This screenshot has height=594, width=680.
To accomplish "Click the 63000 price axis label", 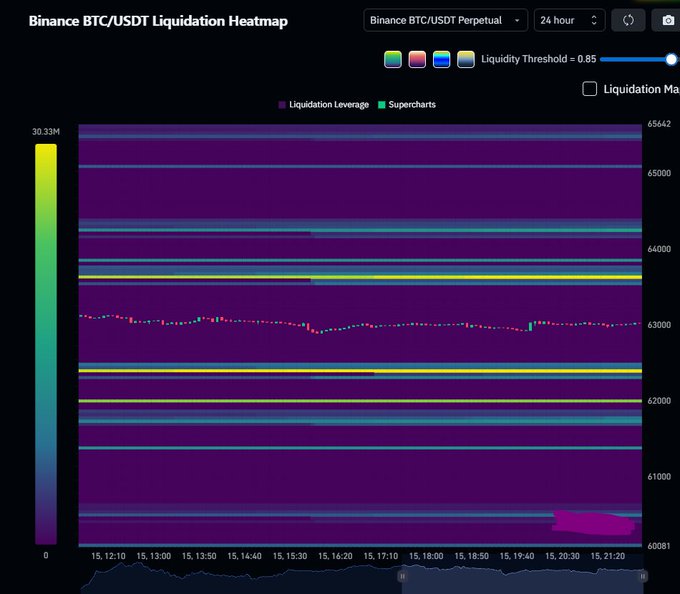I will (x=659, y=325).
